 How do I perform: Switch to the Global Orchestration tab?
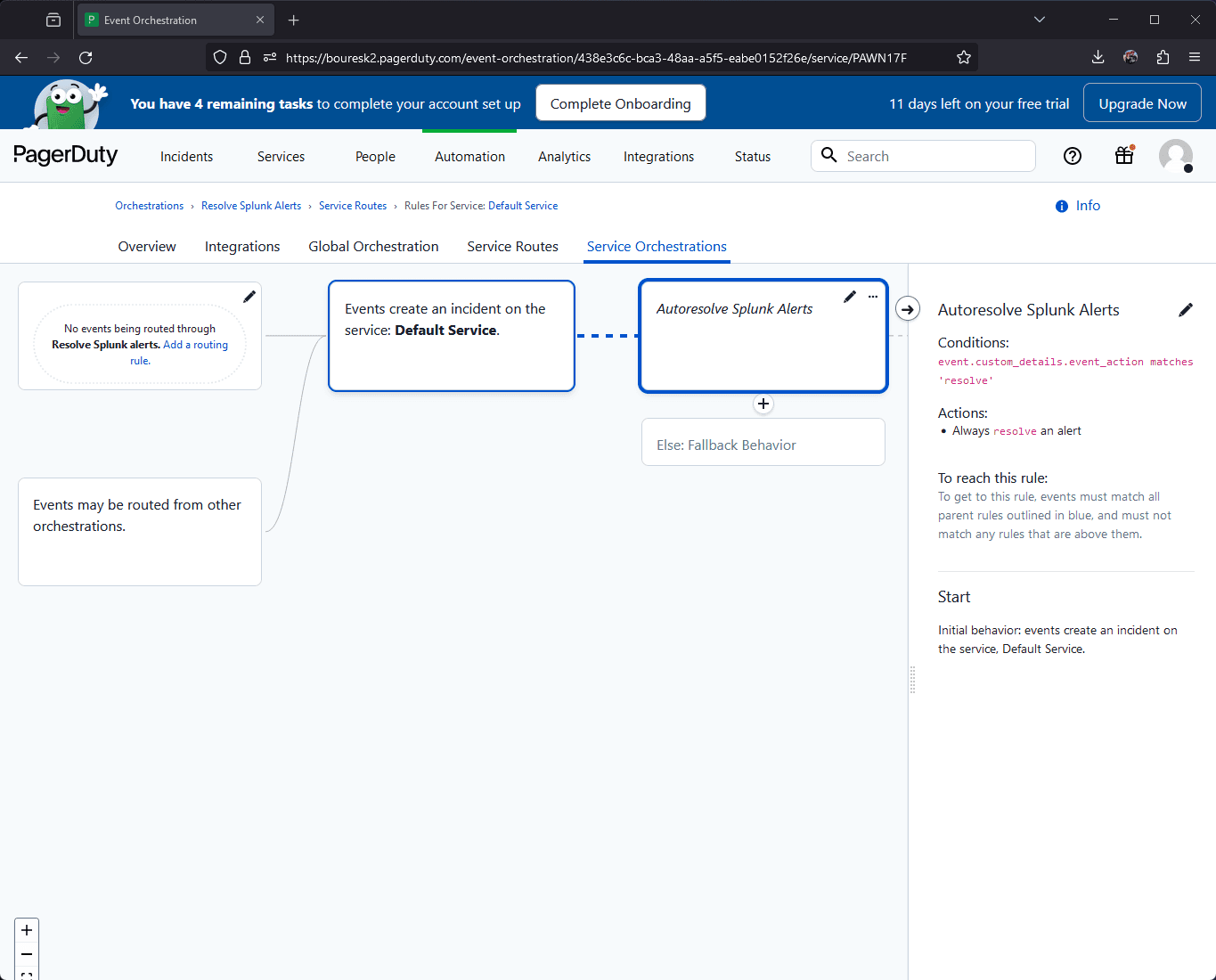coord(373,247)
